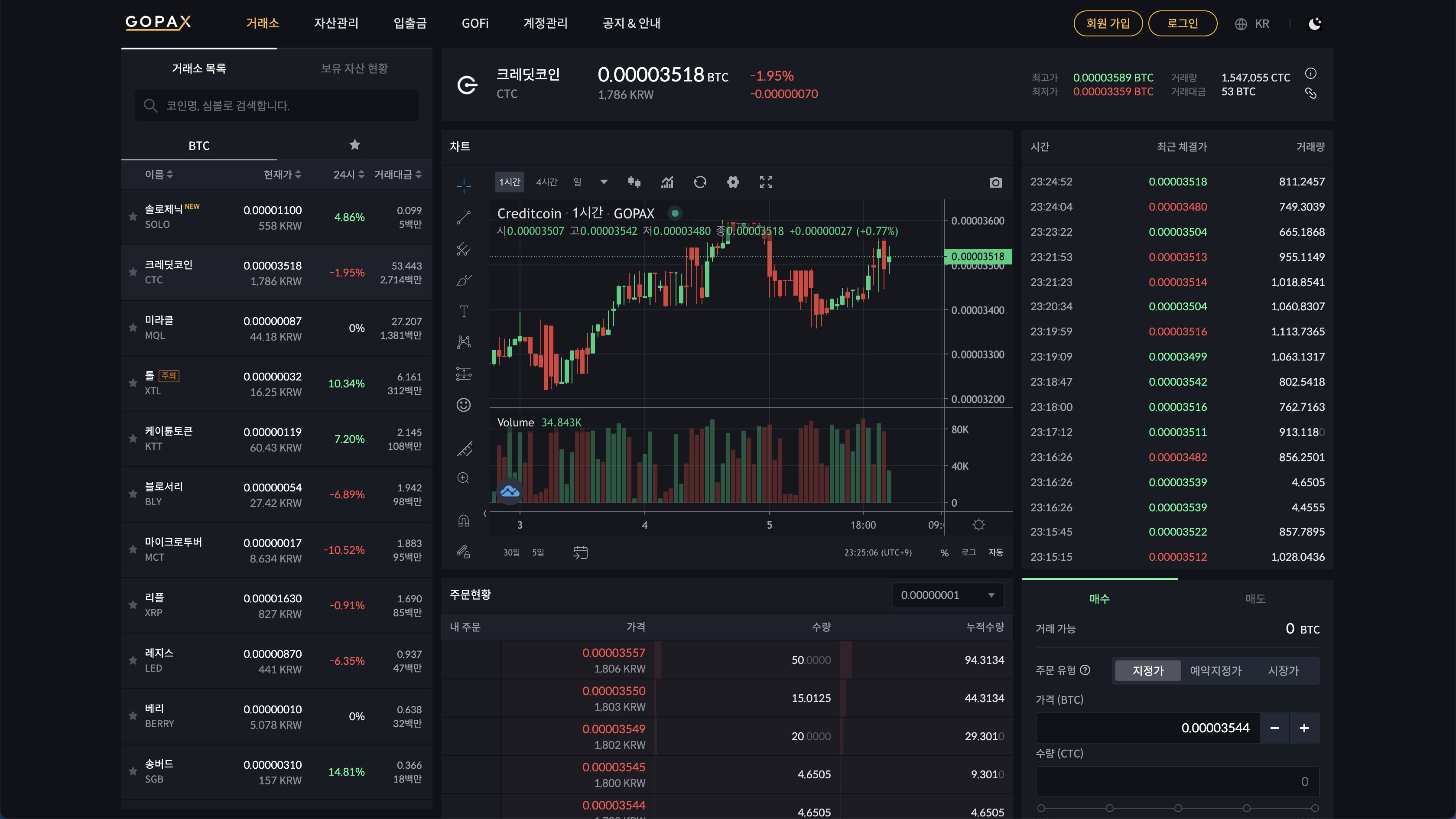Open the emoji icons tool
Viewport: 1456px width, 819px height.
464,405
